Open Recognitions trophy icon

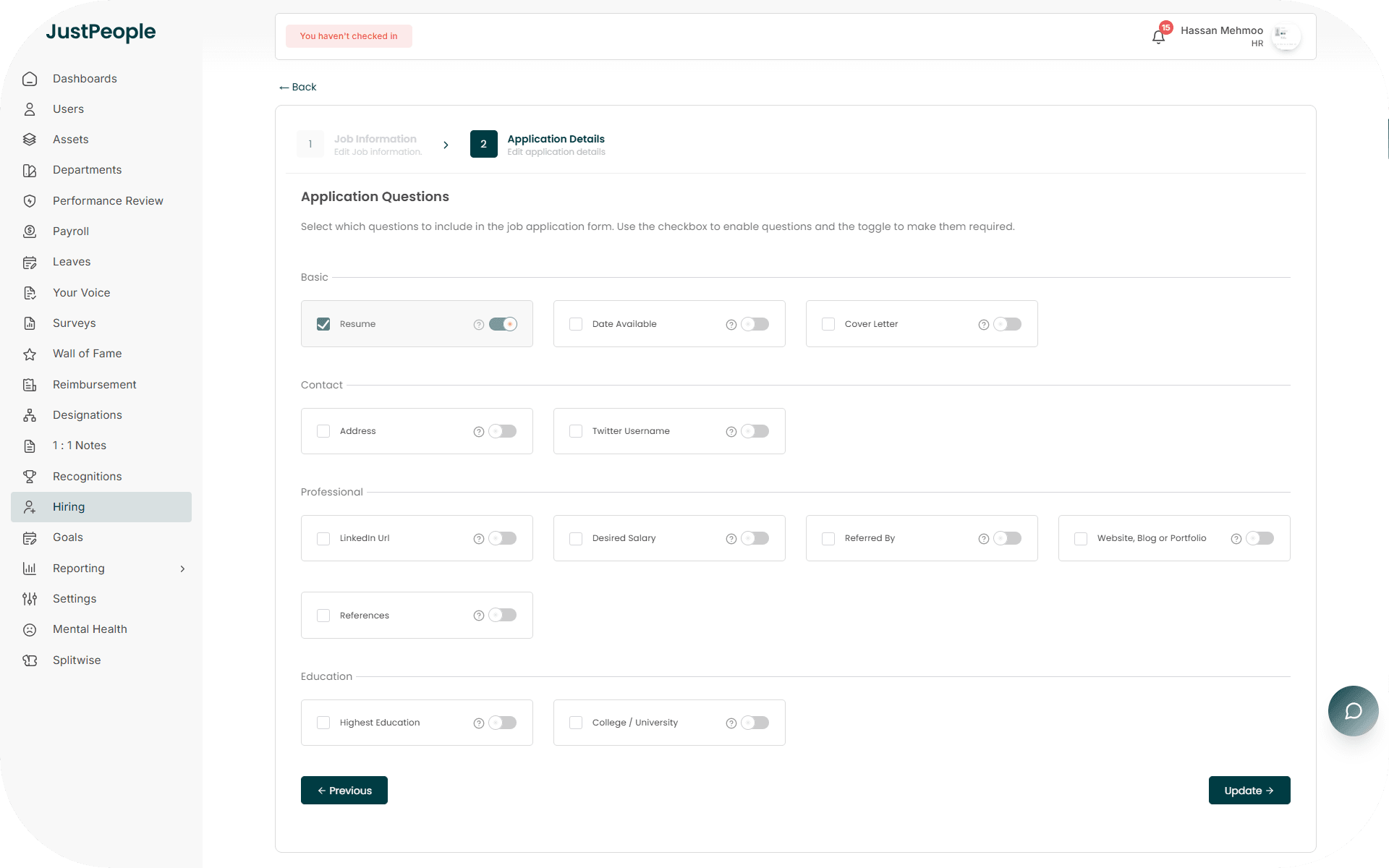click(x=30, y=477)
